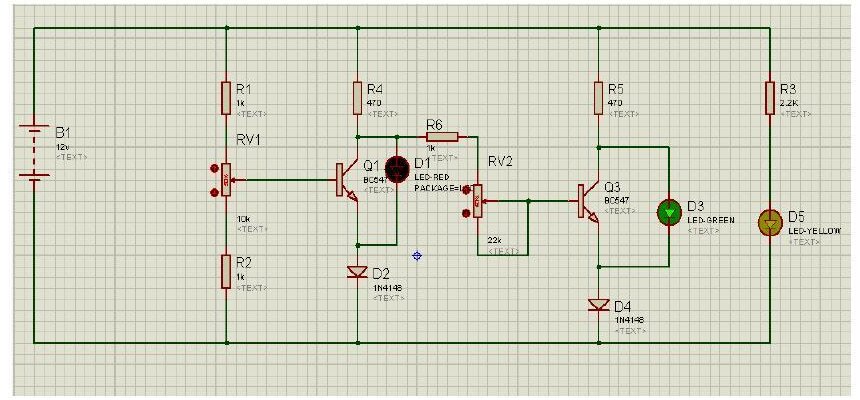860x400 pixels.
Task: Select the R4 resistor body
Action: [x=357, y=98]
